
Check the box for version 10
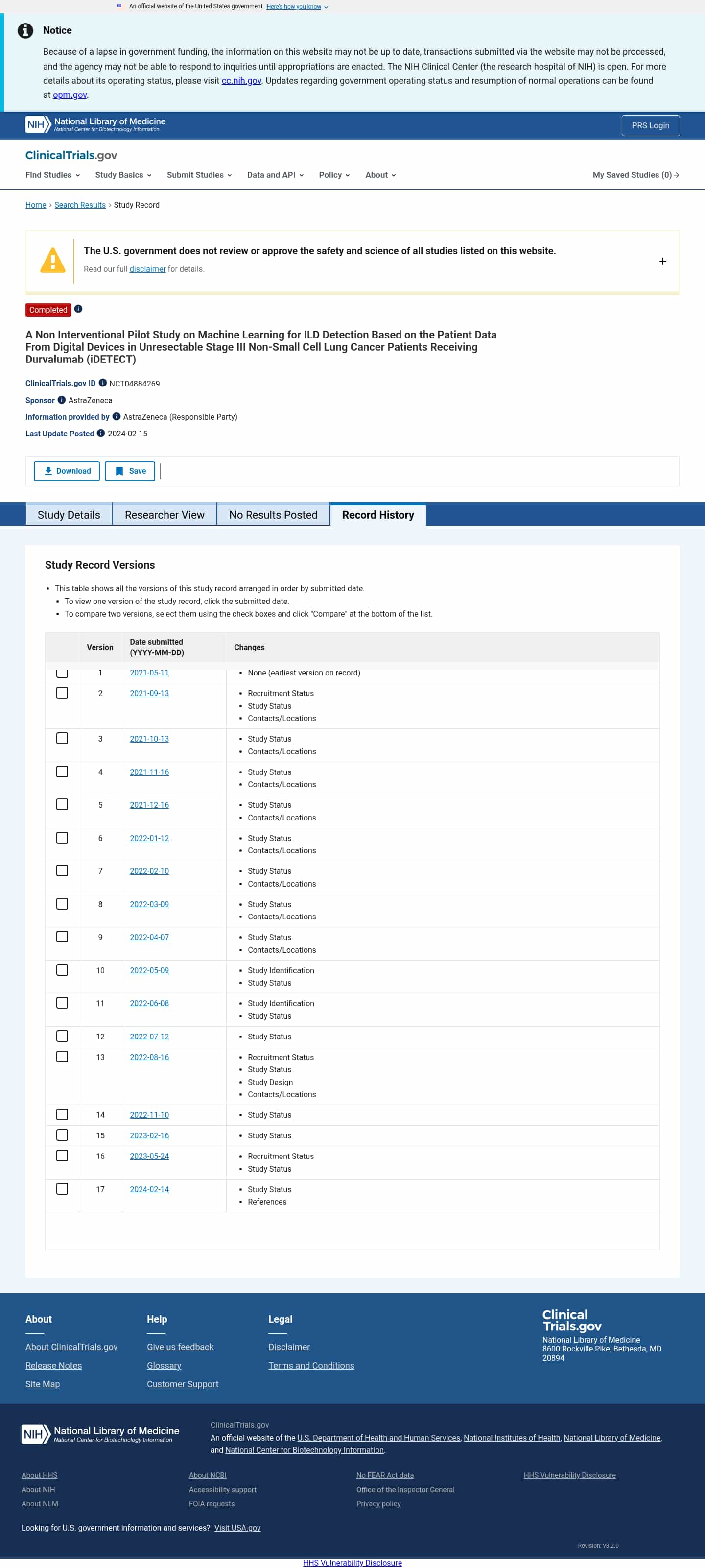point(62,970)
